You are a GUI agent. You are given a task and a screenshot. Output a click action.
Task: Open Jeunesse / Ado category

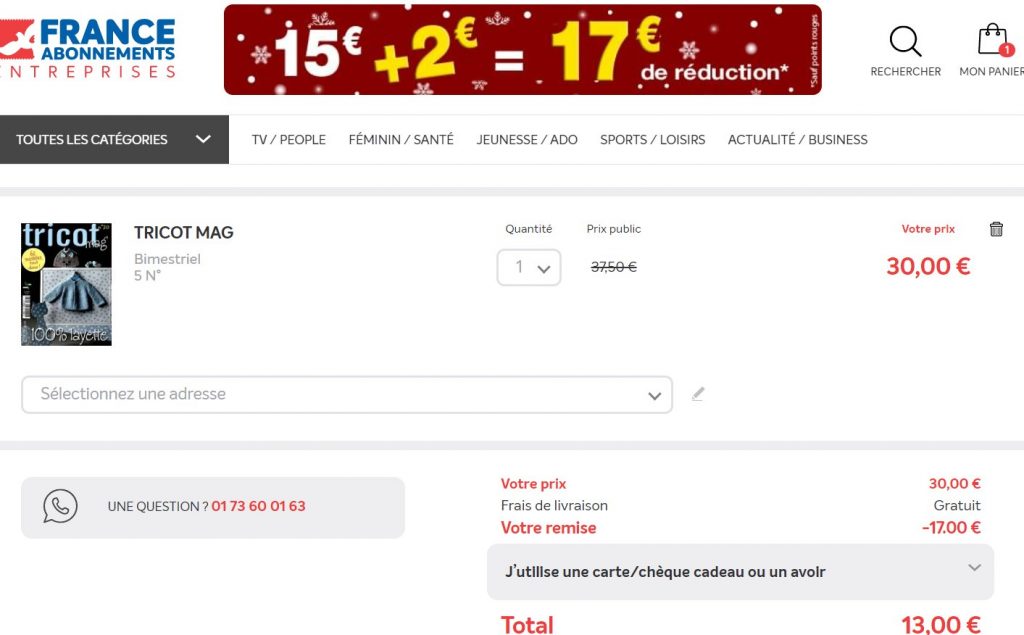click(x=527, y=140)
